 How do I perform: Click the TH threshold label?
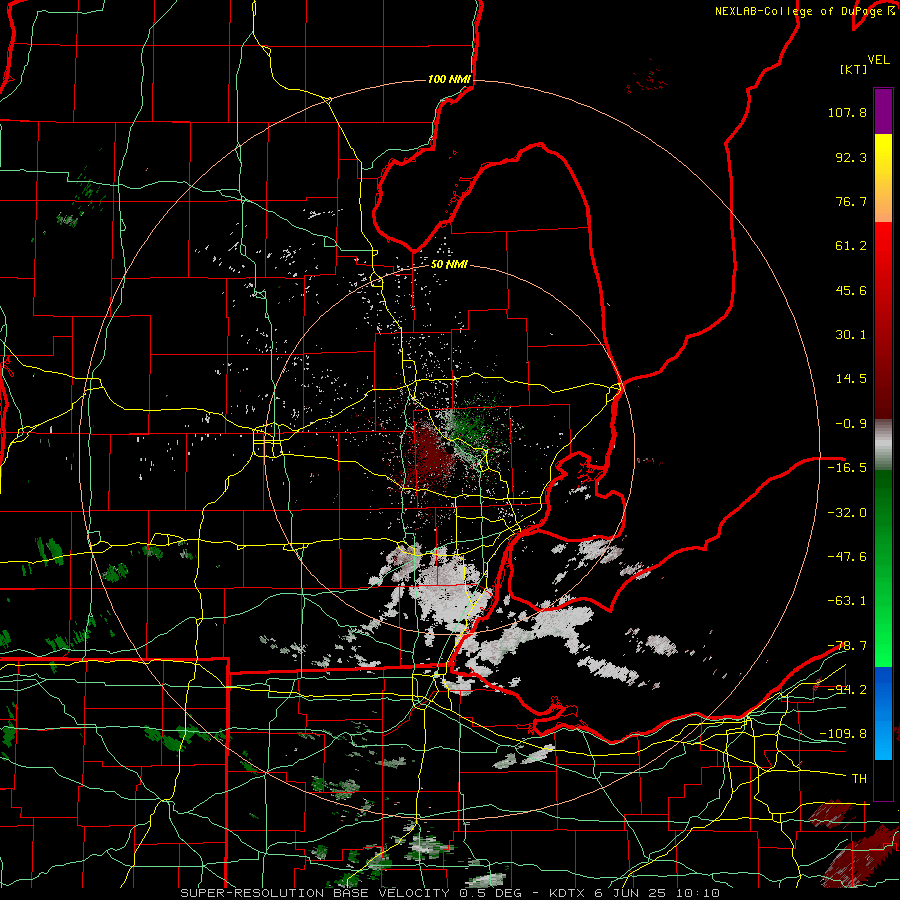click(859, 779)
